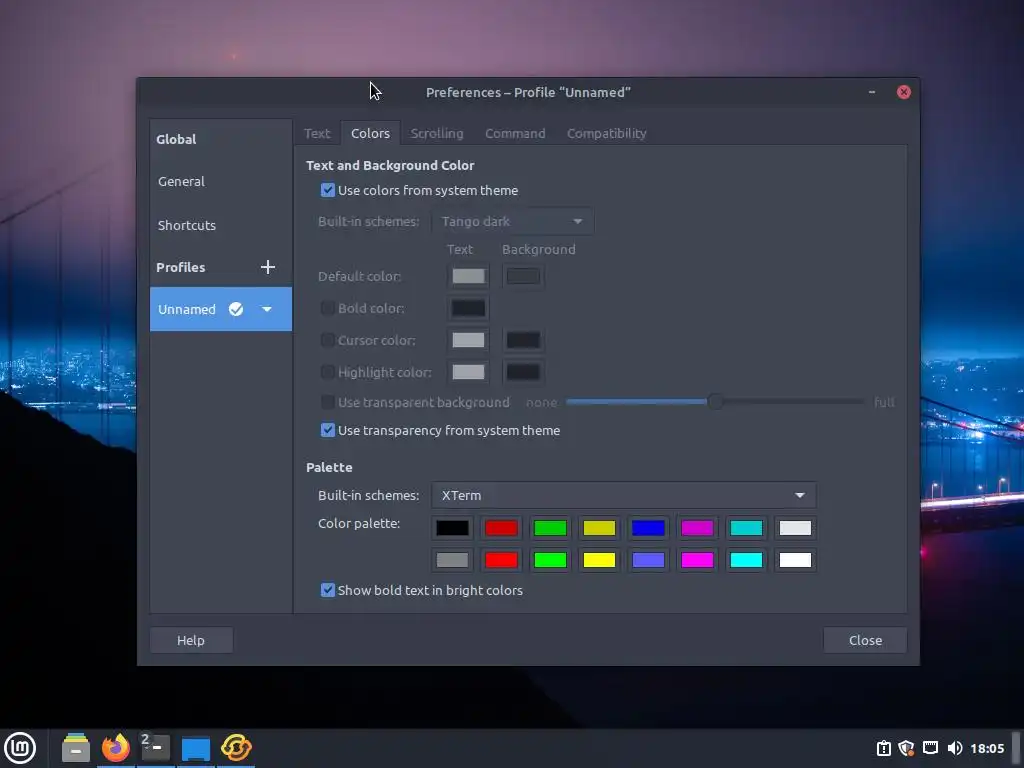Launch the file manager from taskbar
The image size is (1024, 768).
point(76,748)
